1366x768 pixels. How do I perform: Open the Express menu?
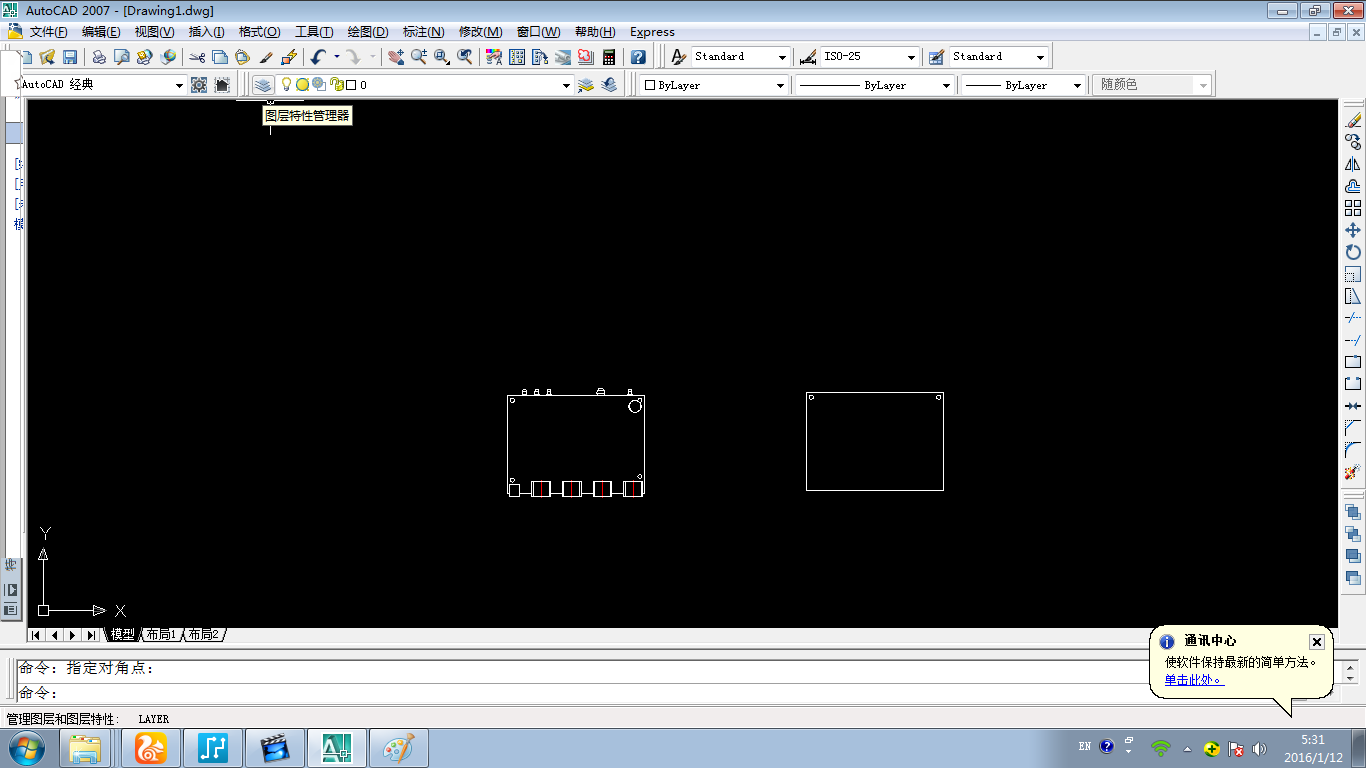[652, 32]
